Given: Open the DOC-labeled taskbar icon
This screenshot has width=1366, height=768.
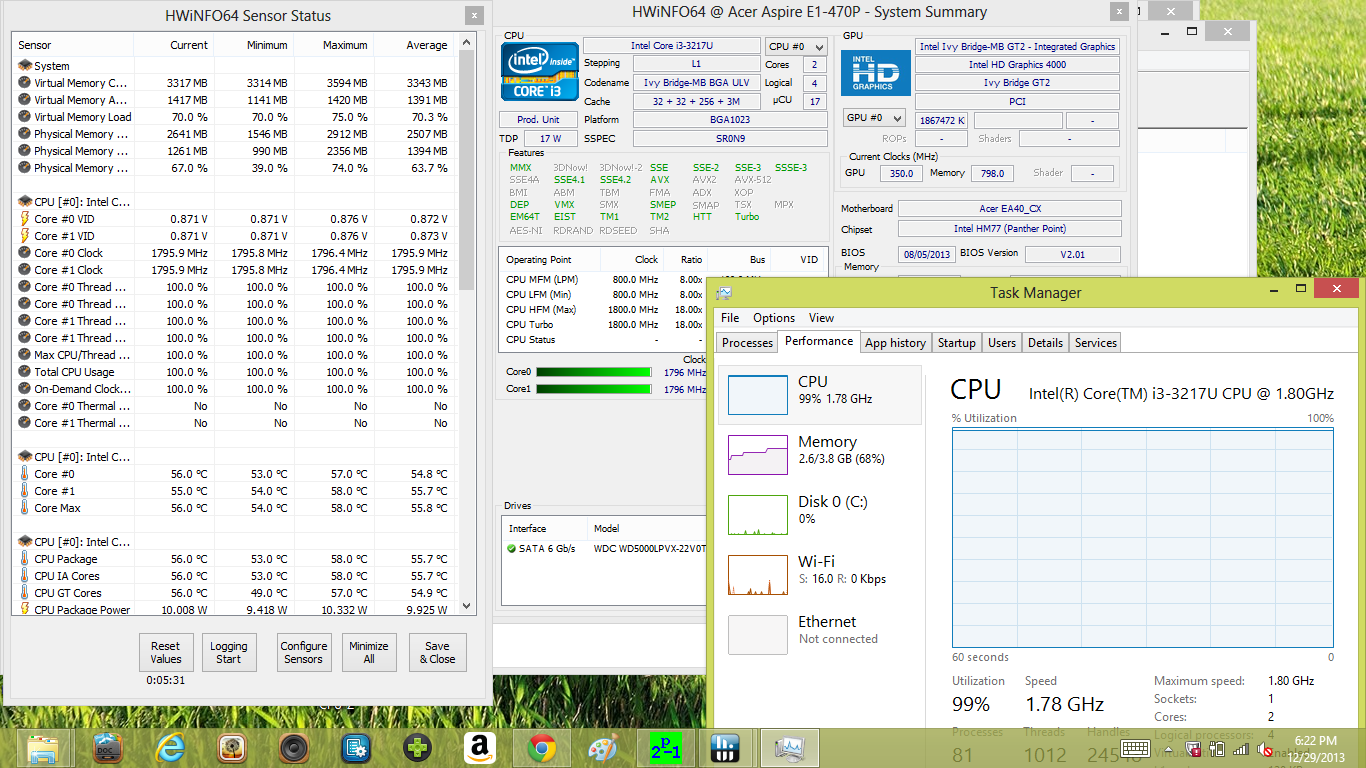Looking at the screenshot, I should coord(108,748).
